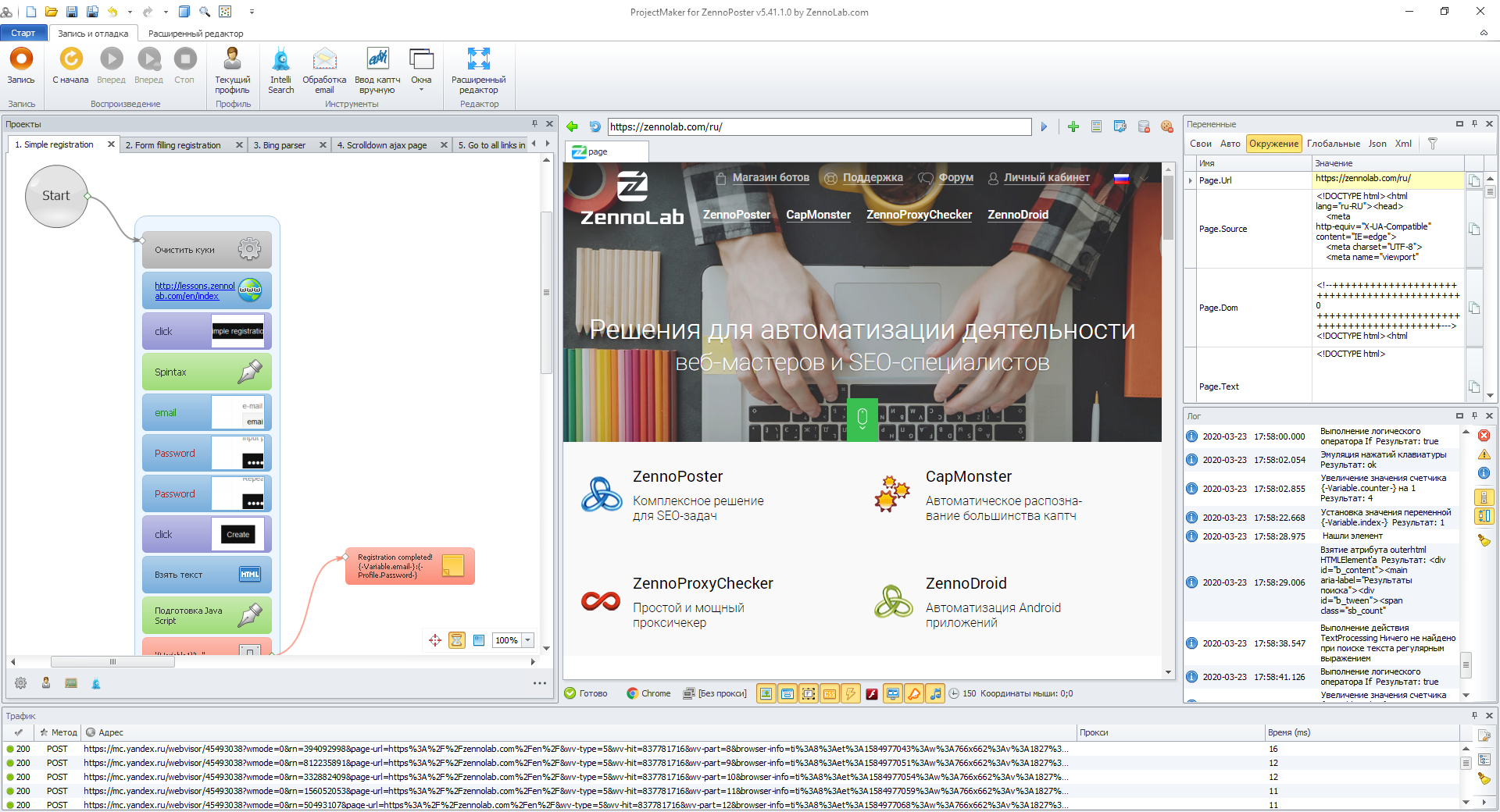Viewport: 1500px width, 812px height.
Task: Toggle CSS loading button
Action: 830,693
